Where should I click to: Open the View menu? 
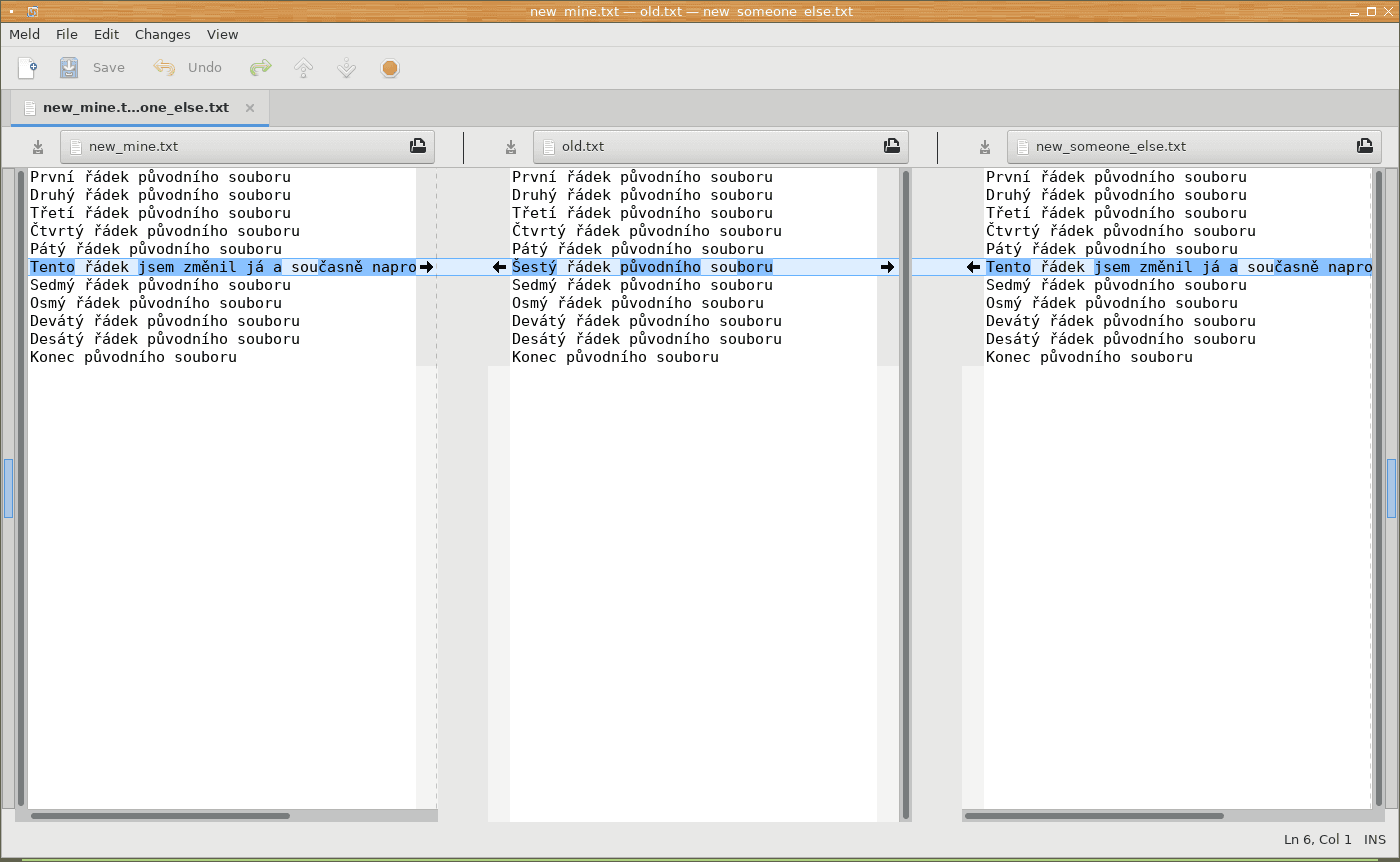tap(222, 34)
